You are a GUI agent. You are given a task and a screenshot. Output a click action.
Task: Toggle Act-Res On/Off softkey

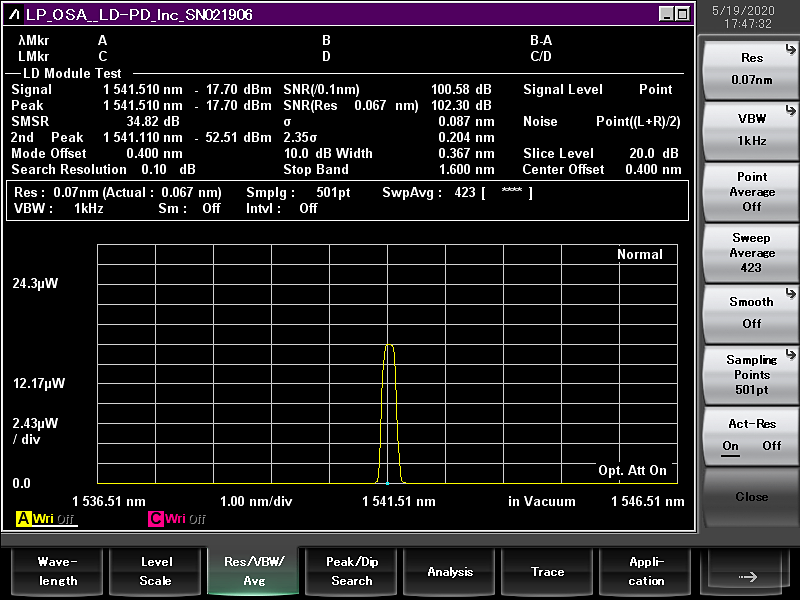point(751,435)
